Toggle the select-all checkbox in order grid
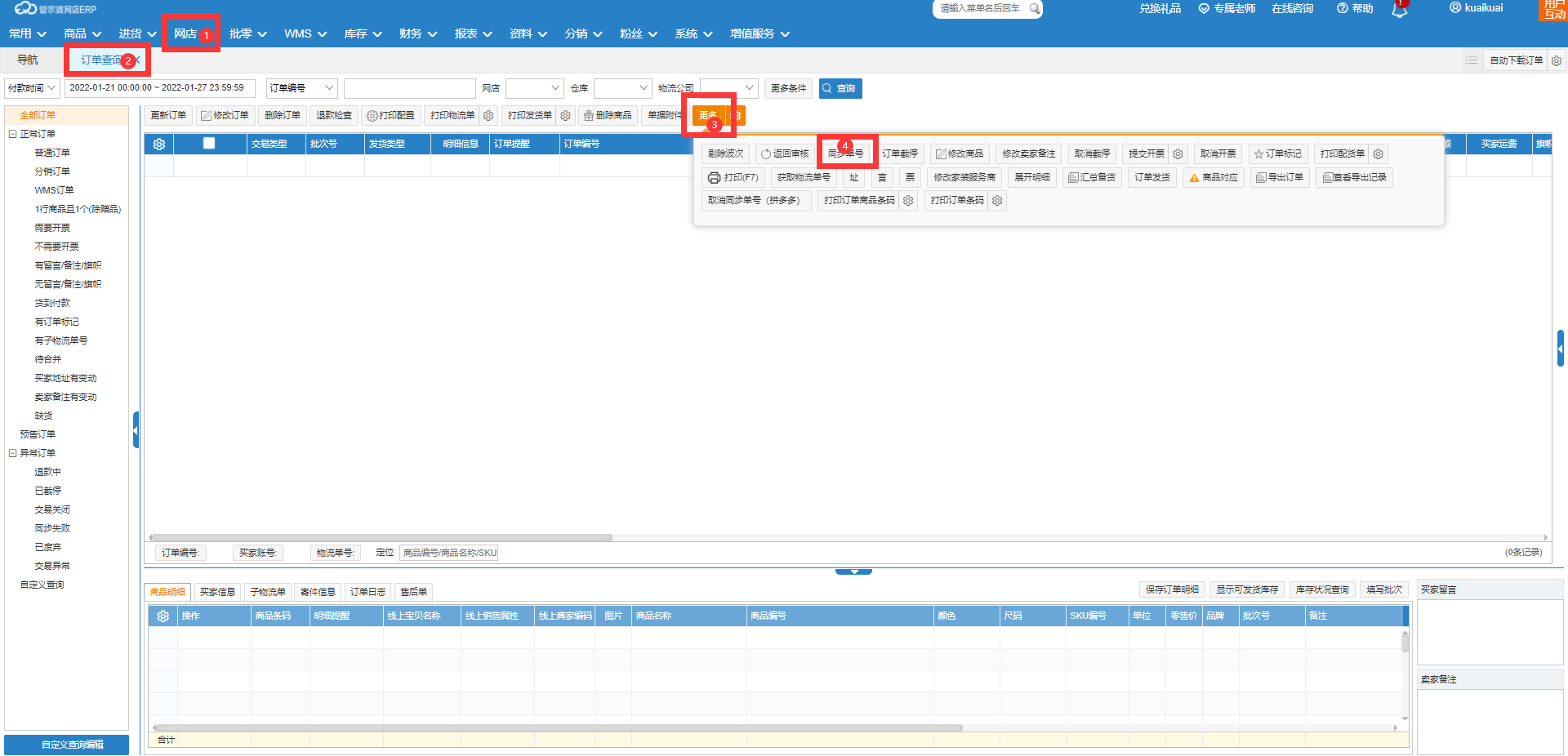1568x756 pixels. tap(209, 143)
